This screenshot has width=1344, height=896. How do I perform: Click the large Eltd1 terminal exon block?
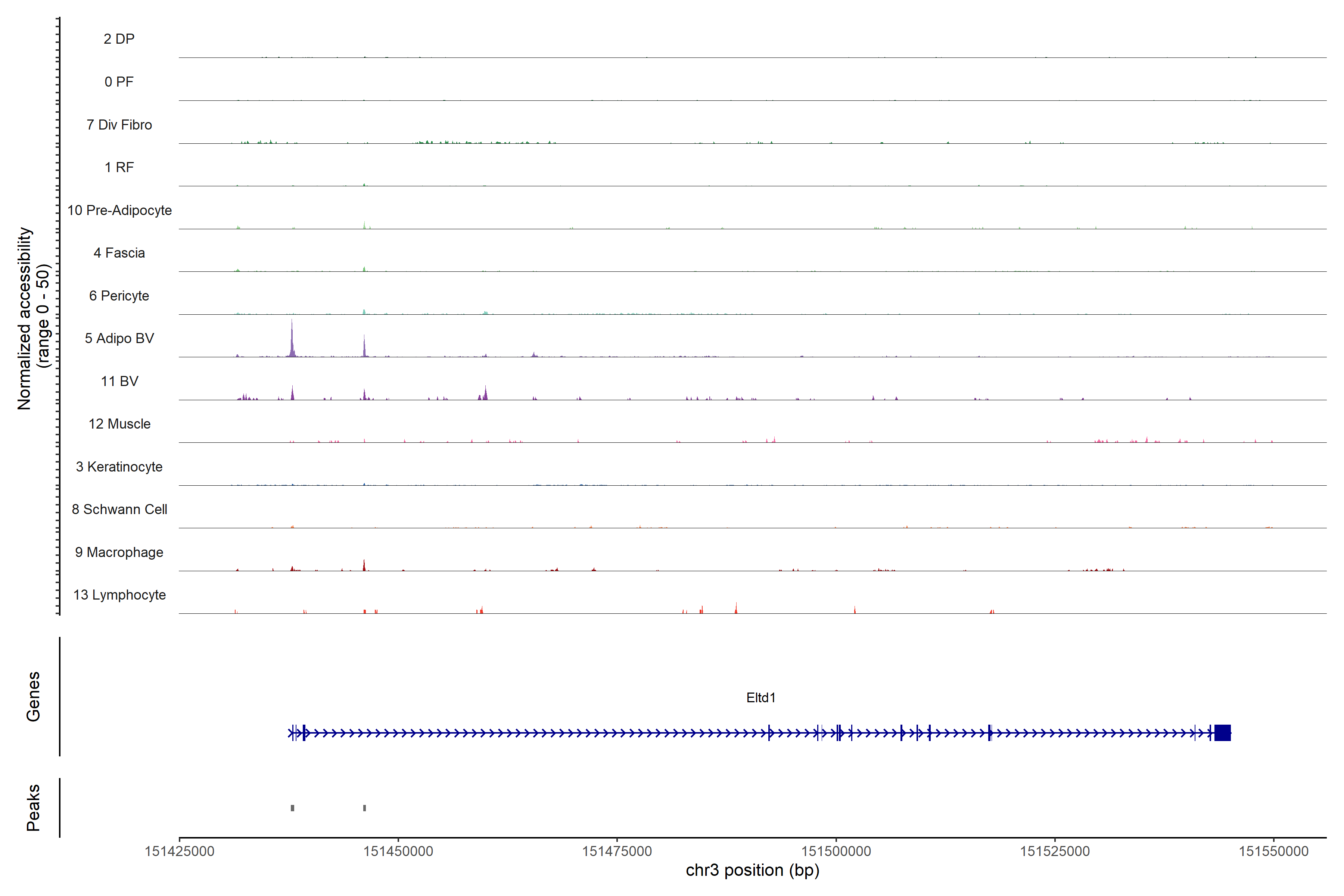(x=1222, y=732)
